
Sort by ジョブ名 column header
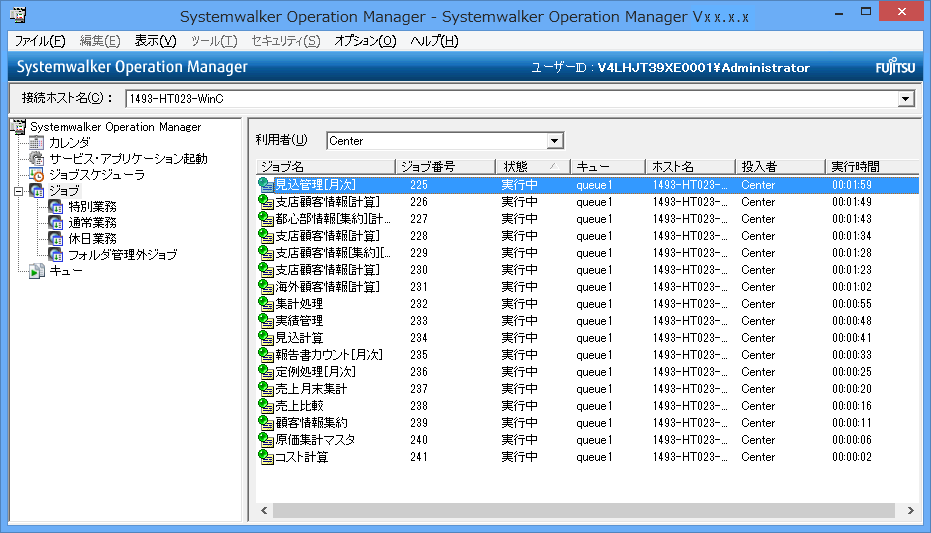pos(326,167)
